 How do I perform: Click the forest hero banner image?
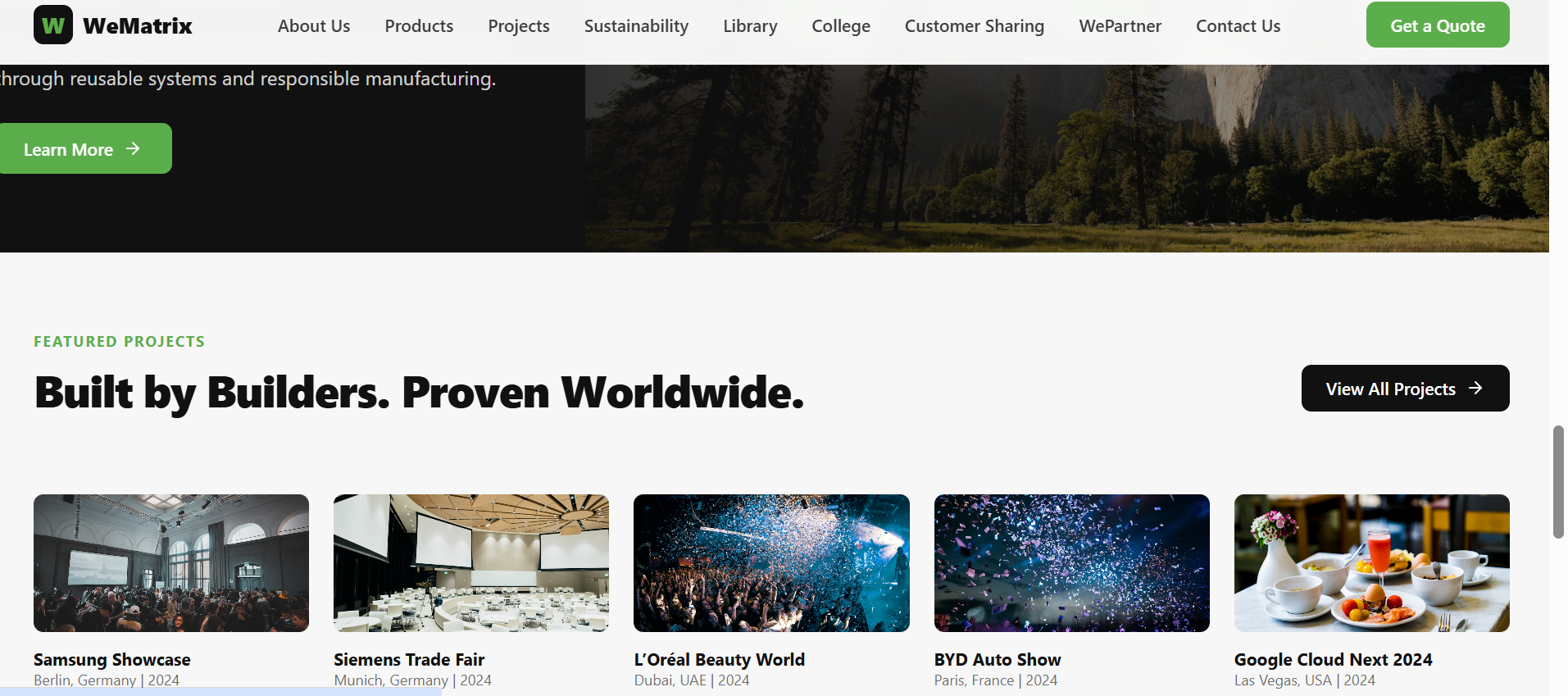point(1067,158)
